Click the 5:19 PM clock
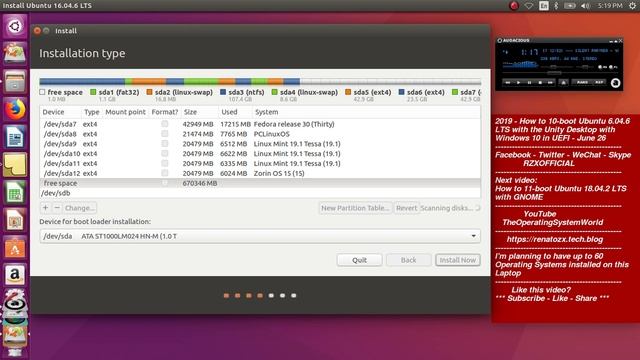640x360 pixels. [x=610, y=6]
